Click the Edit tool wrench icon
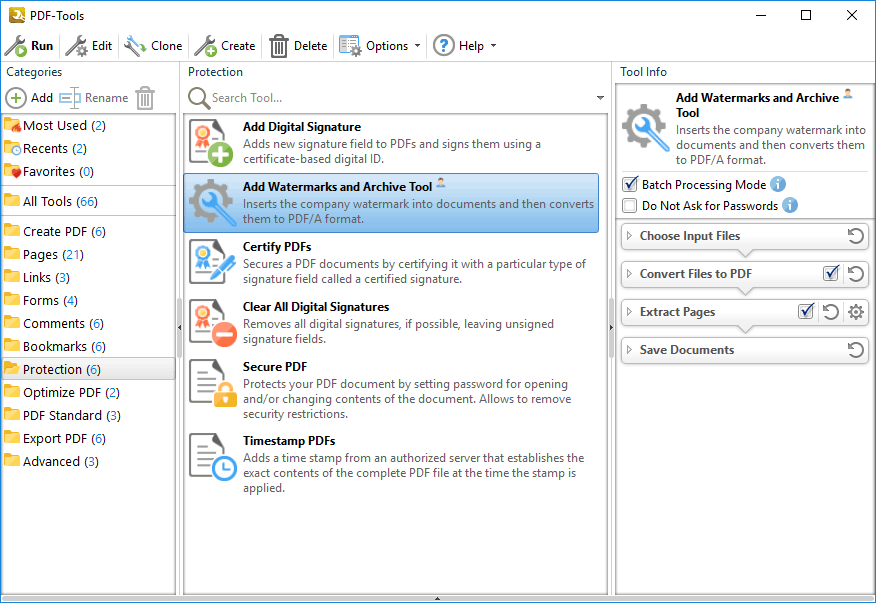Image resolution: width=876 pixels, height=603 pixels. pos(77,46)
